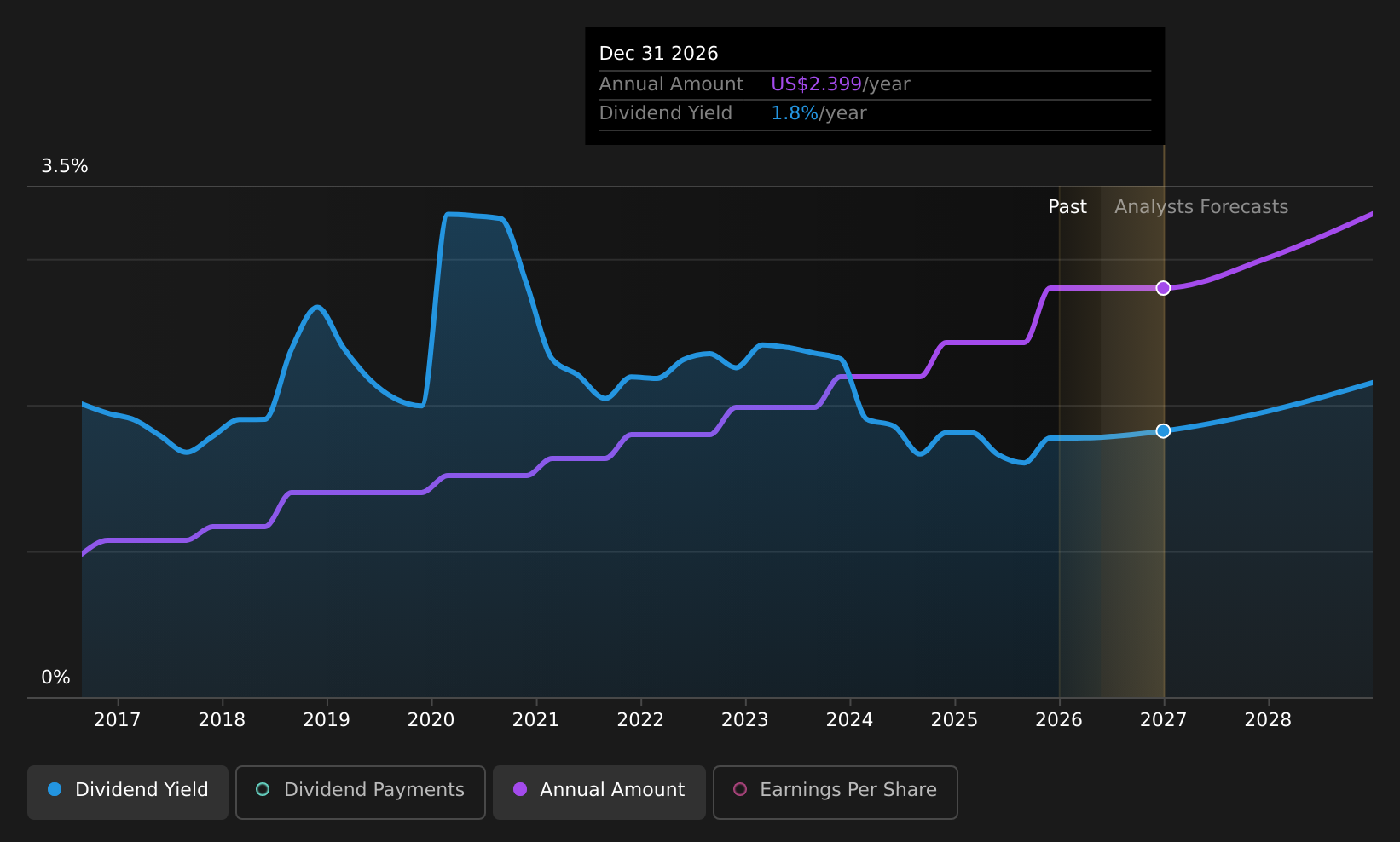Click the 2027 x-axis label

pos(1164,720)
